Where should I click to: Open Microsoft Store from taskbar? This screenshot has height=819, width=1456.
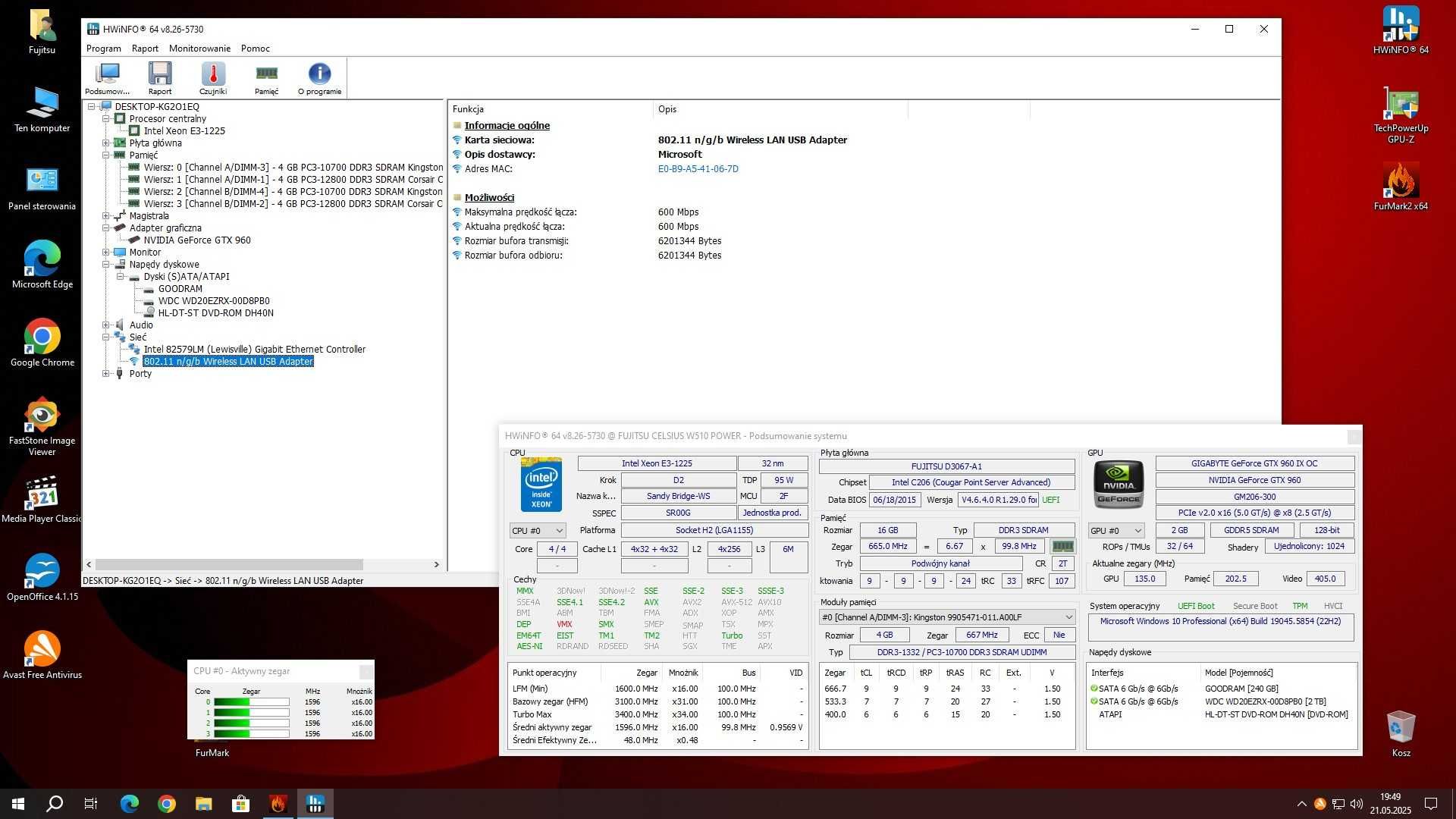(240, 804)
